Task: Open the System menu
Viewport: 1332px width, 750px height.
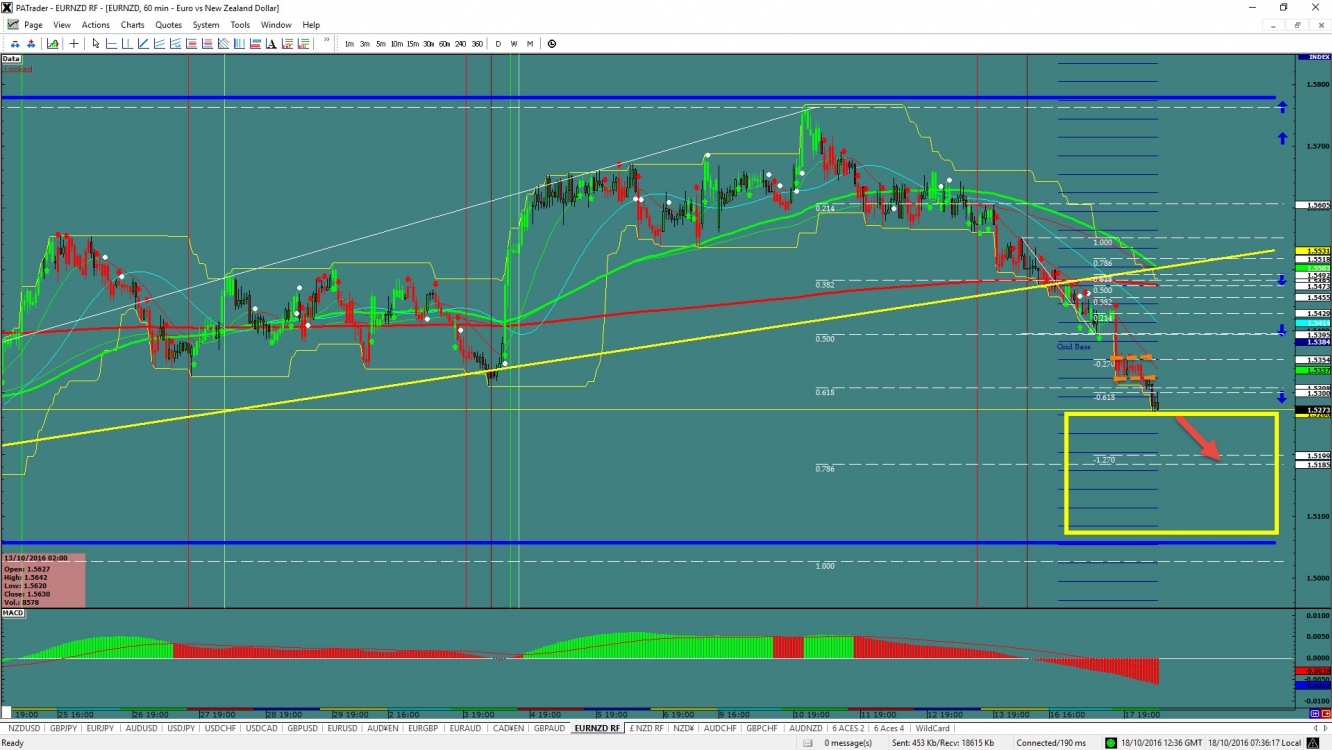Action: point(206,25)
